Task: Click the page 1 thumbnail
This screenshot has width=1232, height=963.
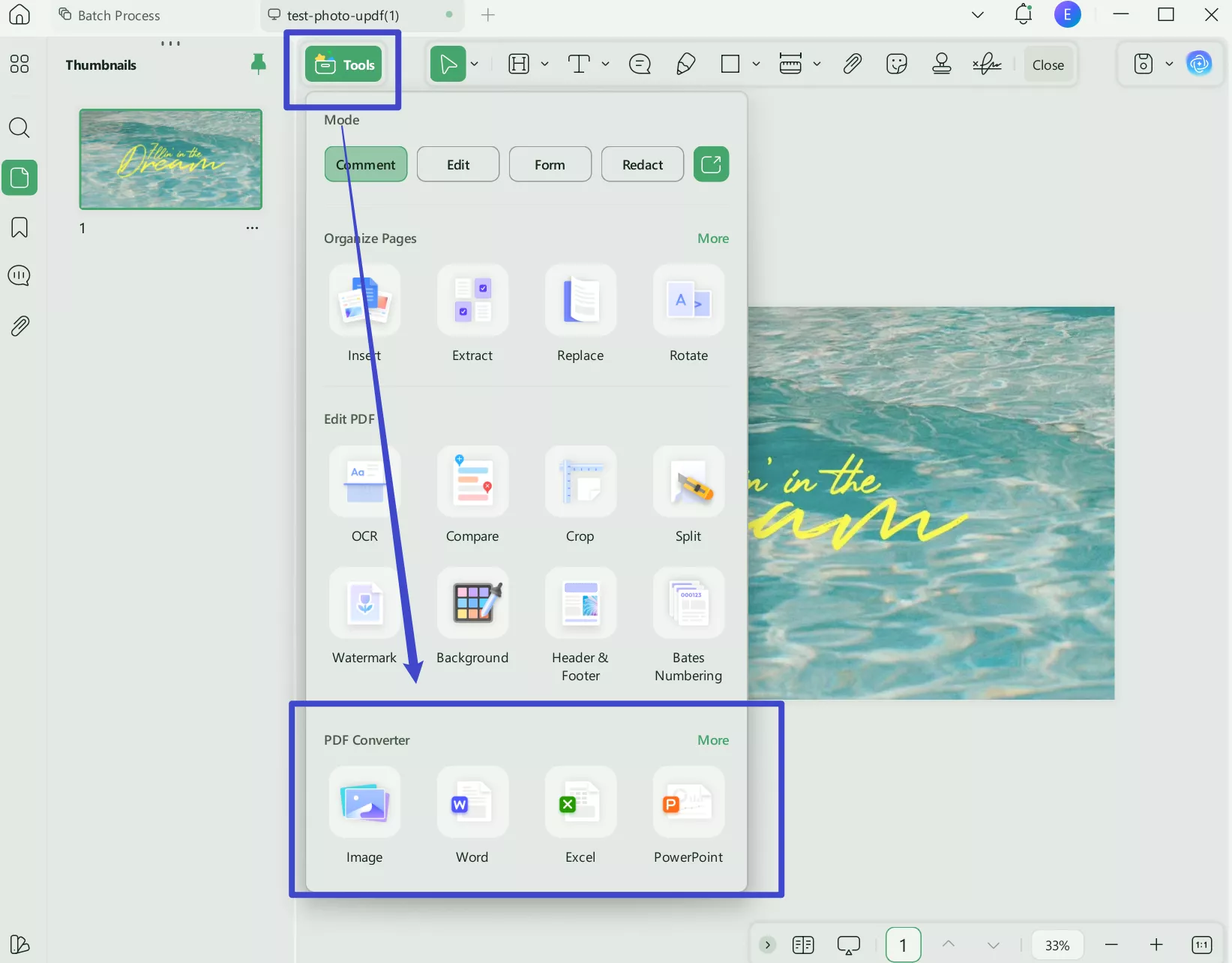Action: coord(171,159)
